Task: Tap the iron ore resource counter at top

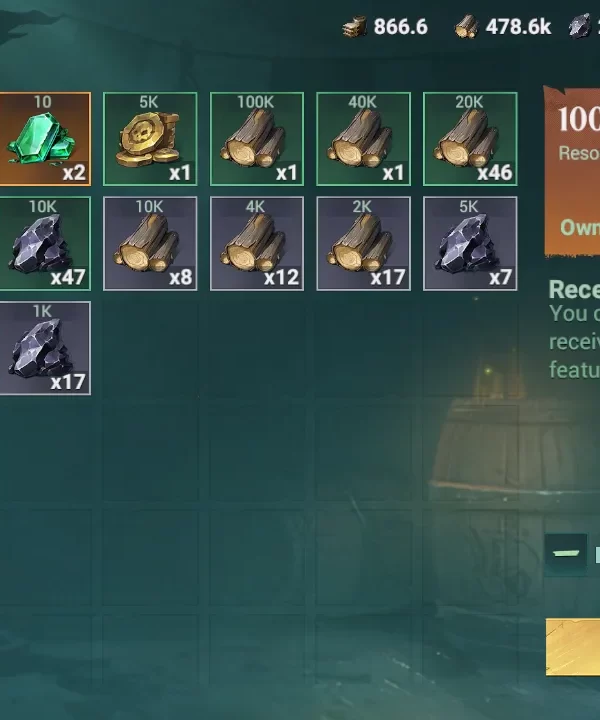Action: [x=584, y=26]
